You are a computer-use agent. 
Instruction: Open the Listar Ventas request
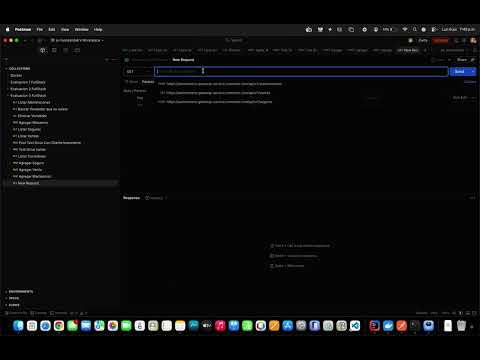click(28, 136)
